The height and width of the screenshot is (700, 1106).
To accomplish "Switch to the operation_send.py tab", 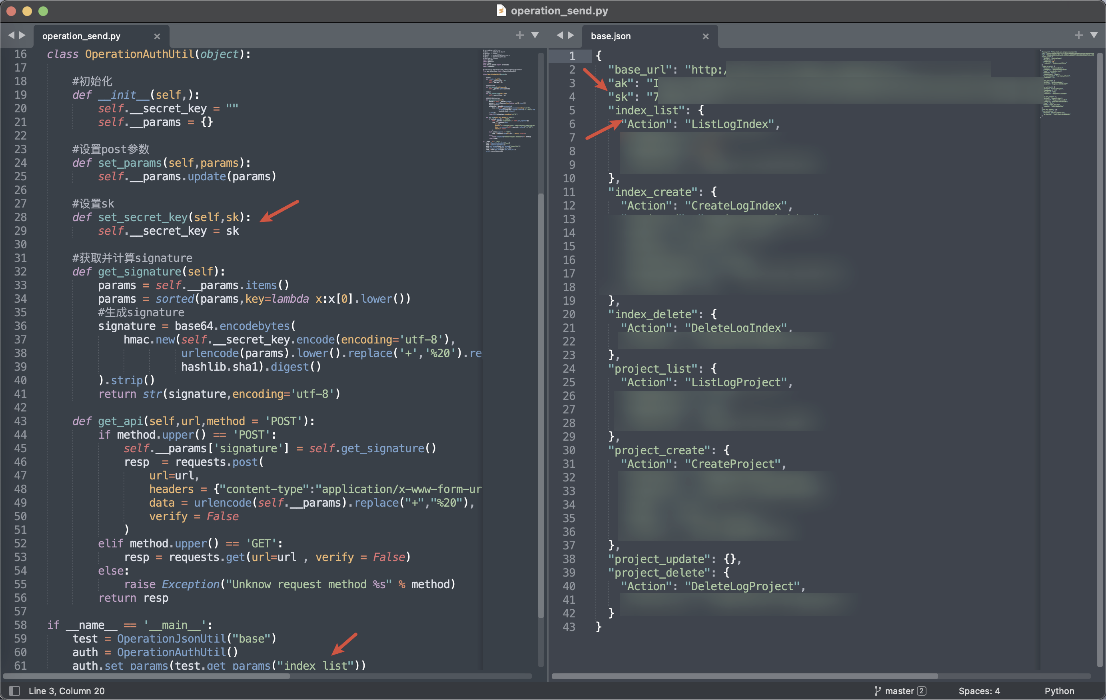I will [81, 36].
